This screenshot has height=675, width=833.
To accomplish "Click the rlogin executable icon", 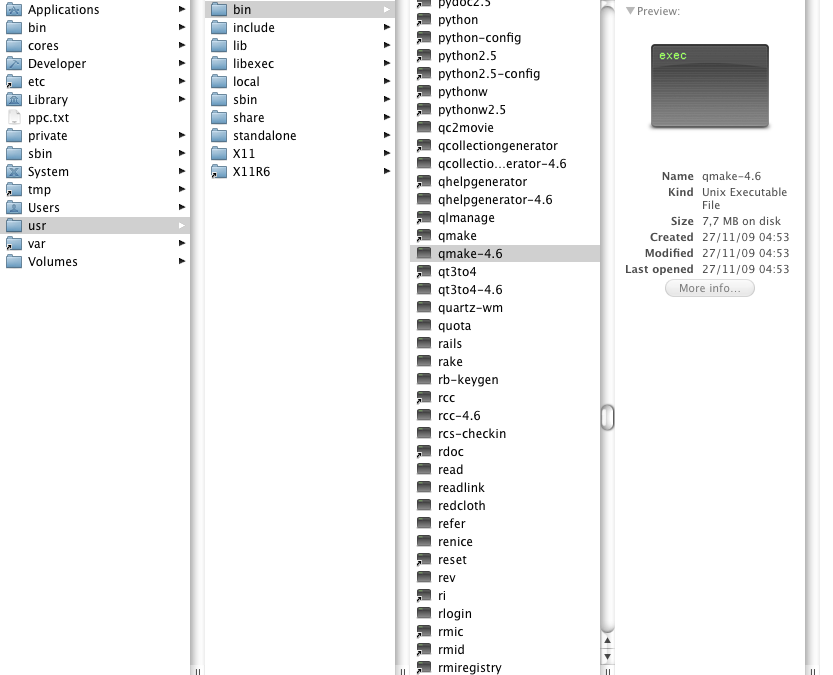I will tap(423, 614).
